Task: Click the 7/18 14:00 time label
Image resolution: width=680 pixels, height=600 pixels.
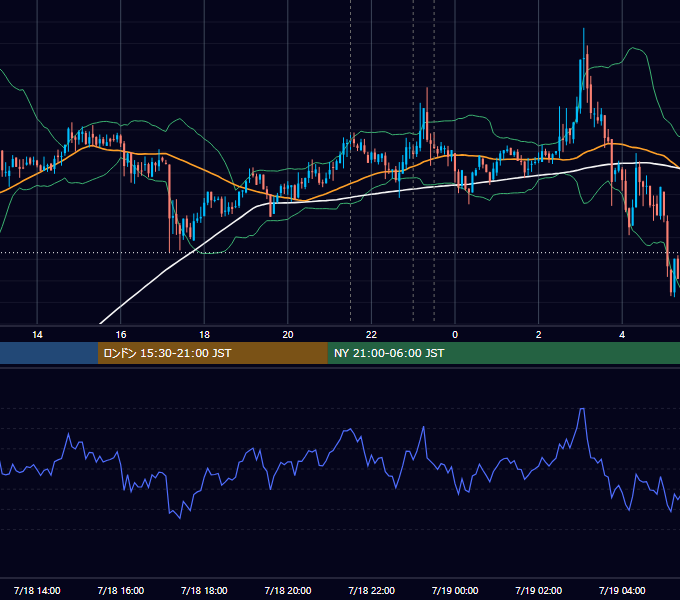Action: pos(37,590)
